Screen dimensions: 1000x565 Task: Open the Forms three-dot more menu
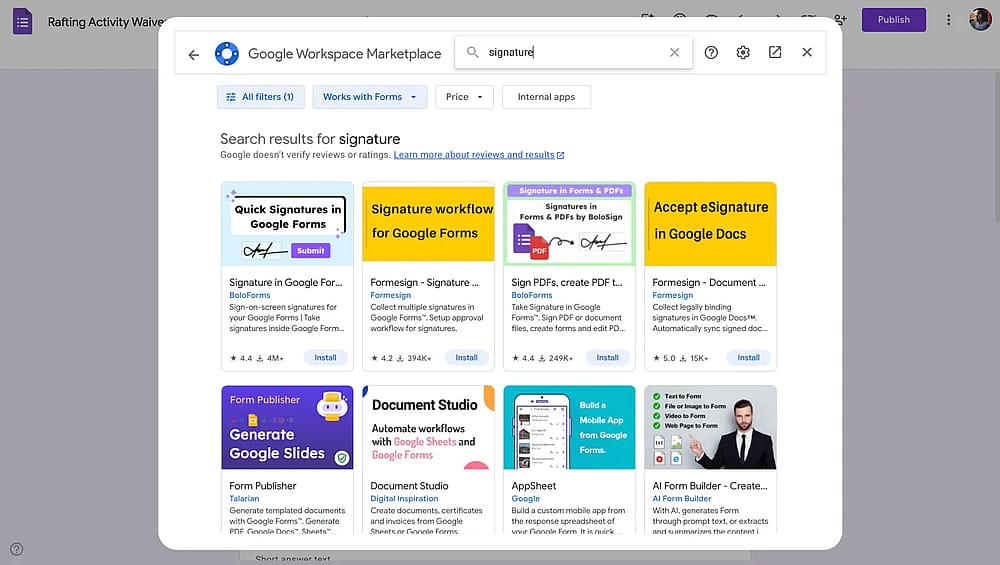click(x=948, y=20)
